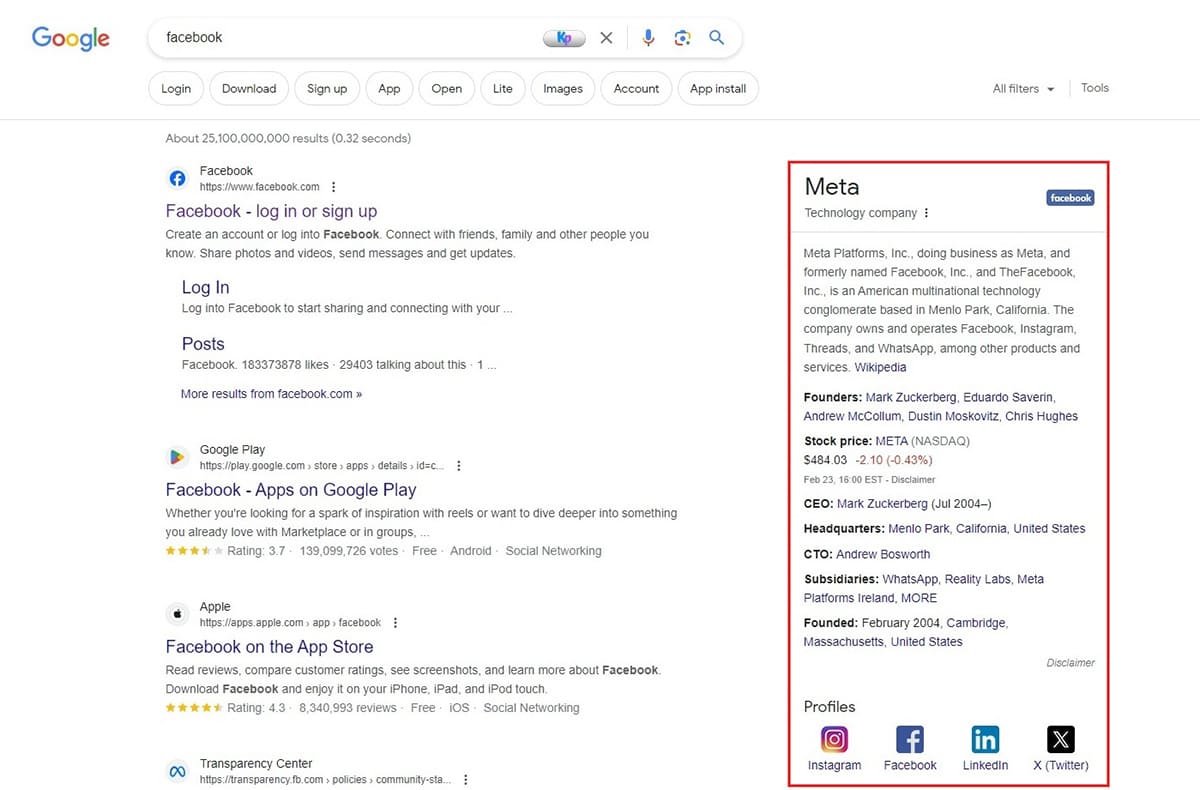Click the facebook logo badge in Meta panel
This screenshot has height=790, width=1200.
point(1070,198)
